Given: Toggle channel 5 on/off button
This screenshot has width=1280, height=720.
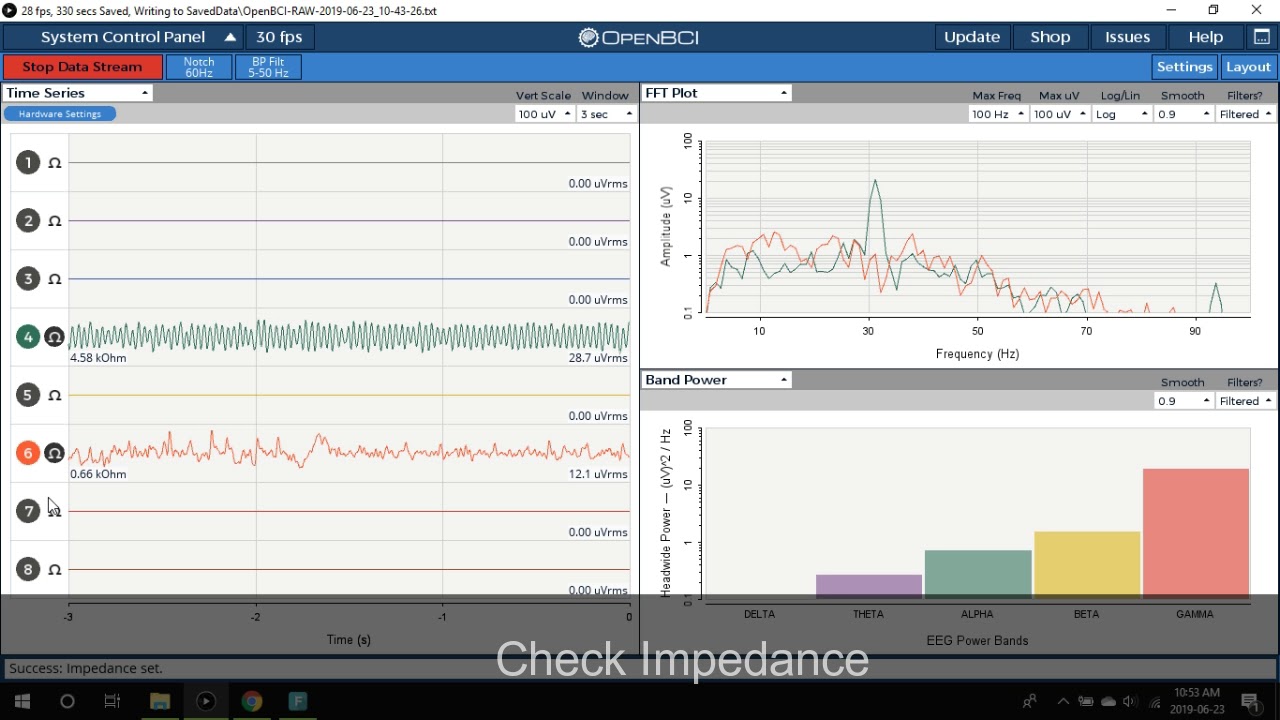Looking at the screenshot, I should [28, 395].
